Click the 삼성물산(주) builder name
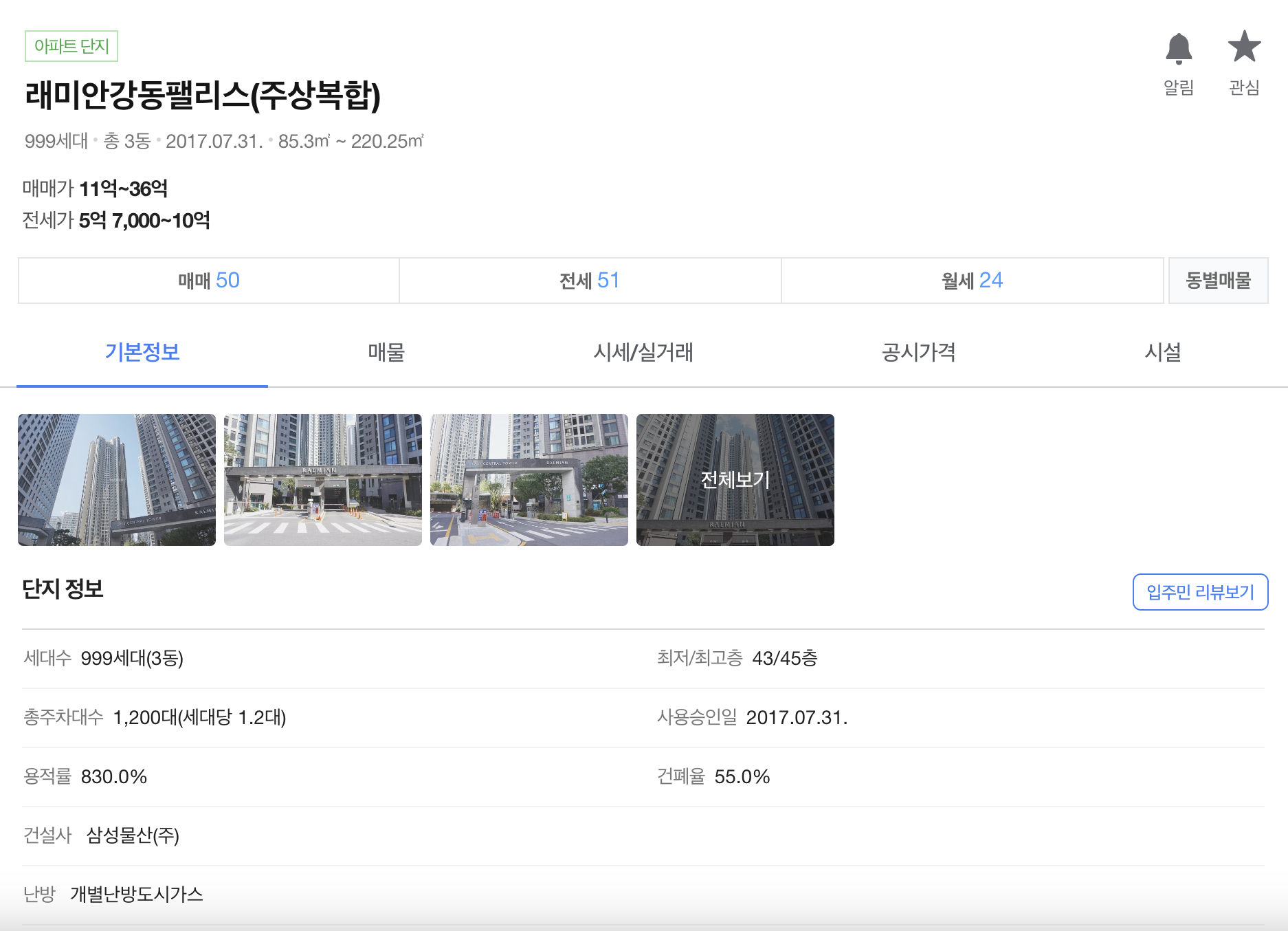Screen dimensions: 1288x931 pos(133,835)
